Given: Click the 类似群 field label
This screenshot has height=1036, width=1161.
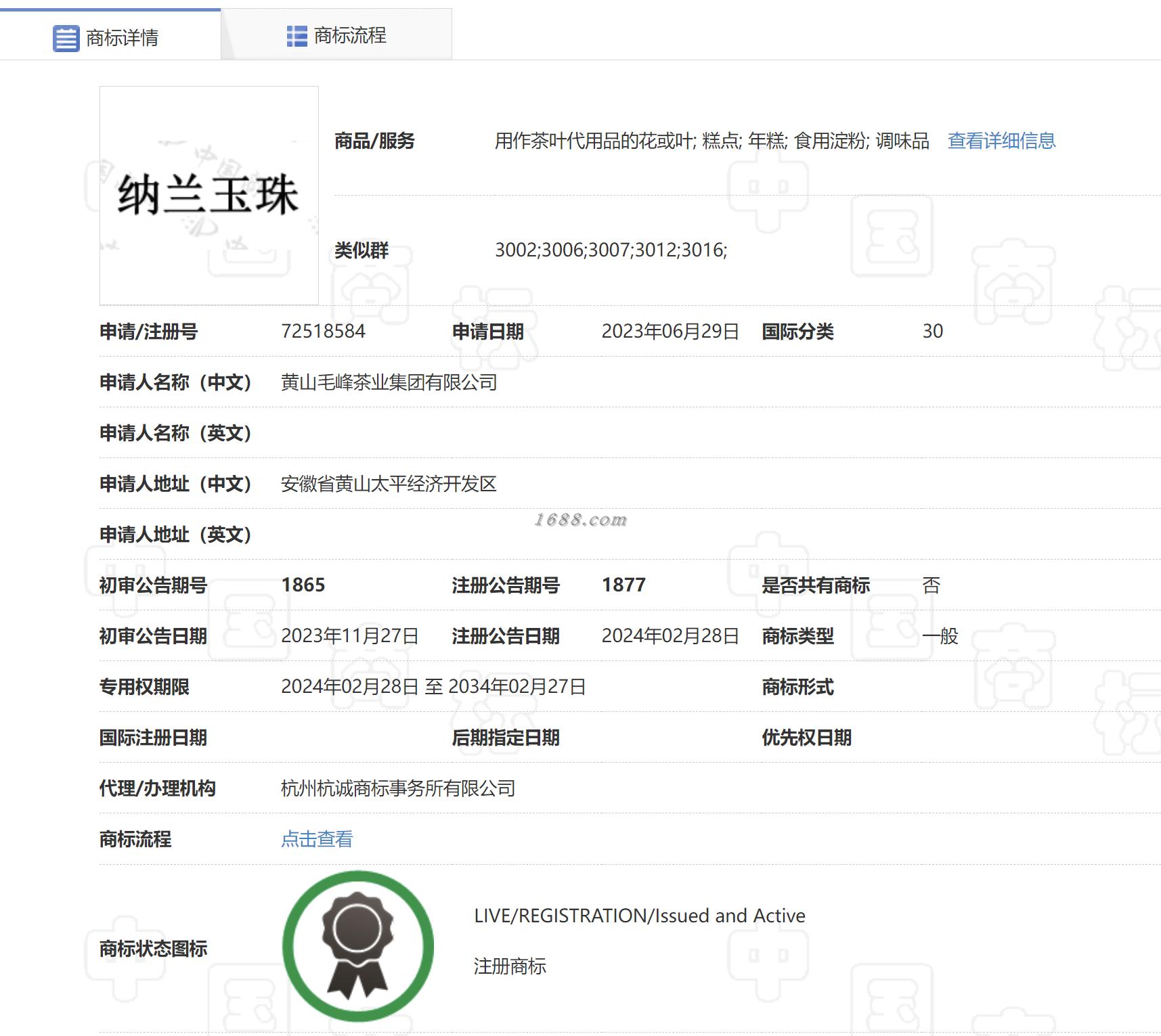Looking at the screenshot, I should pos(362,250).
